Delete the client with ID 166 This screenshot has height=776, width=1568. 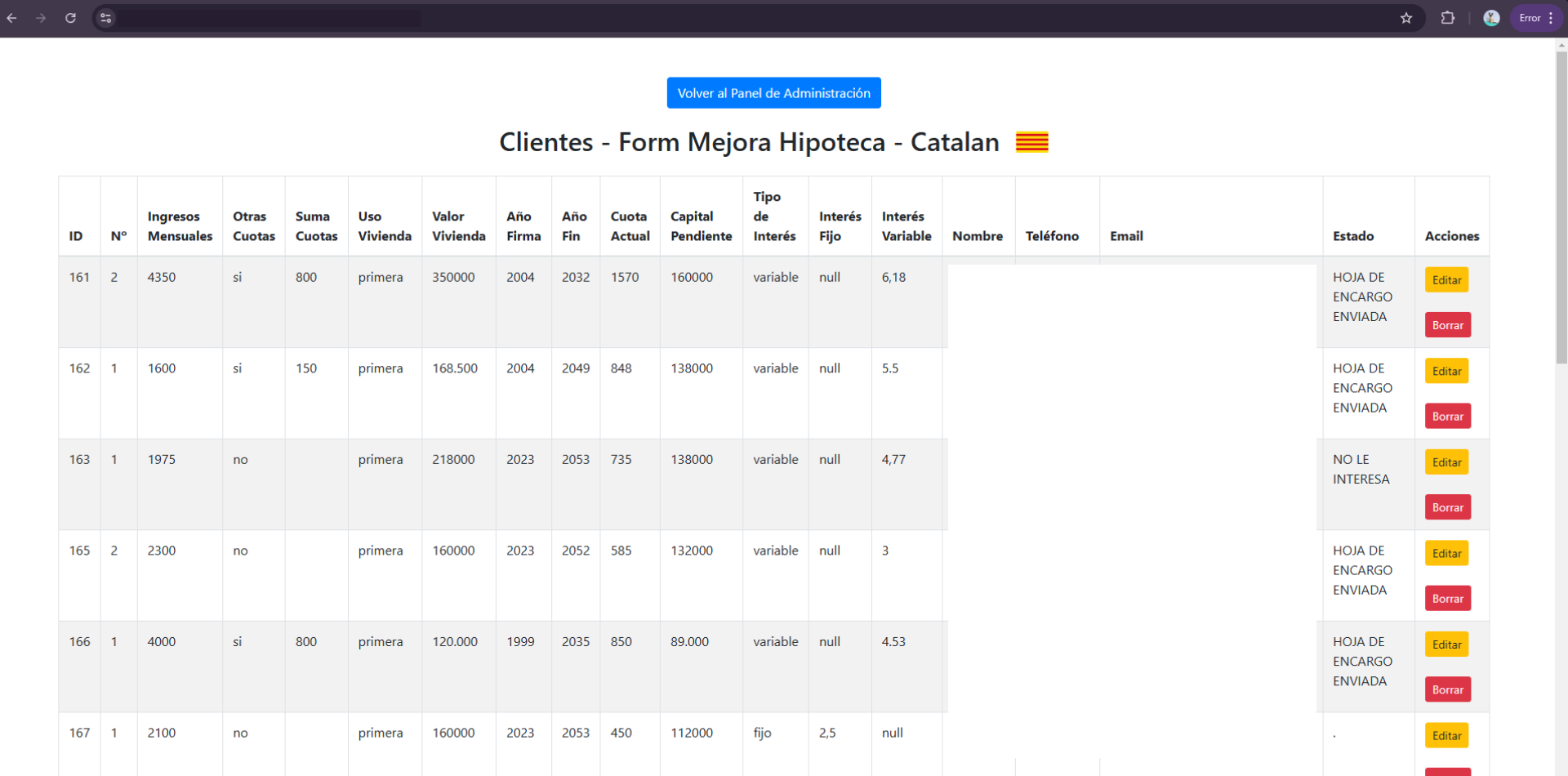point(1447,689)
